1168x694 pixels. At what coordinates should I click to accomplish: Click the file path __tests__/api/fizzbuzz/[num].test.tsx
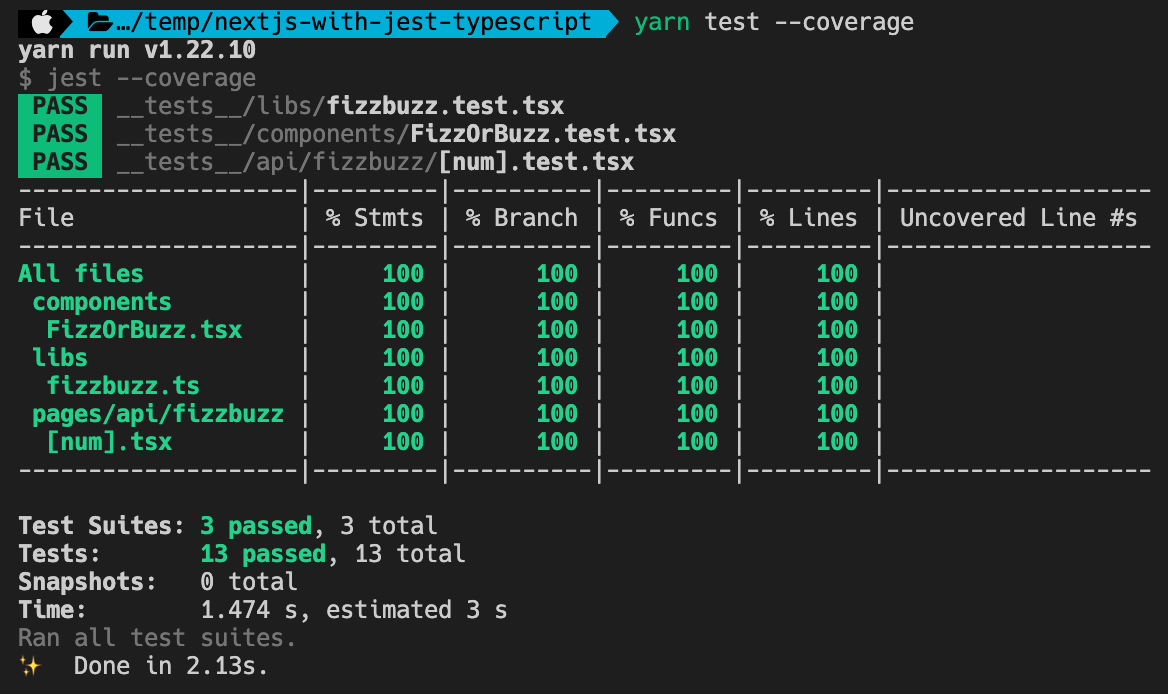(375, 162)
